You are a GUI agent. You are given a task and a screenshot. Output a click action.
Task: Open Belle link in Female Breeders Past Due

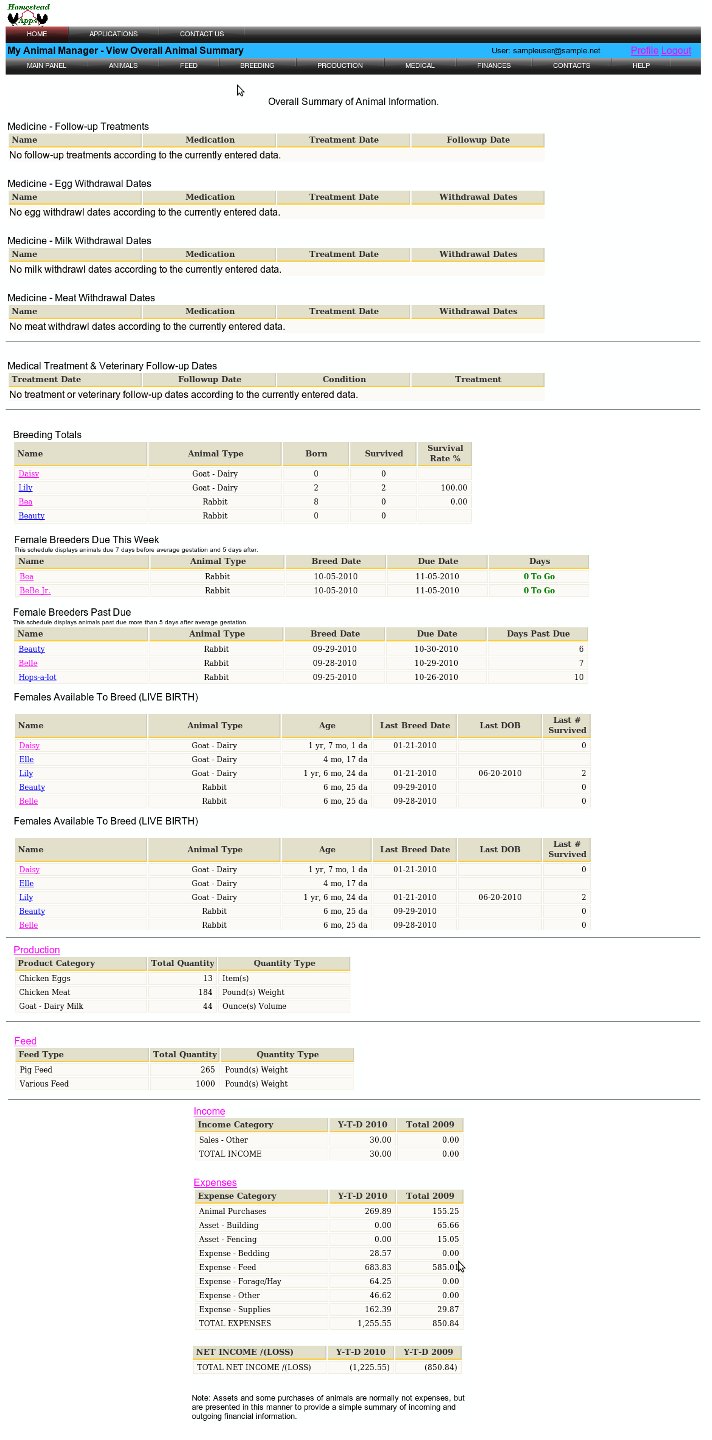28,663
